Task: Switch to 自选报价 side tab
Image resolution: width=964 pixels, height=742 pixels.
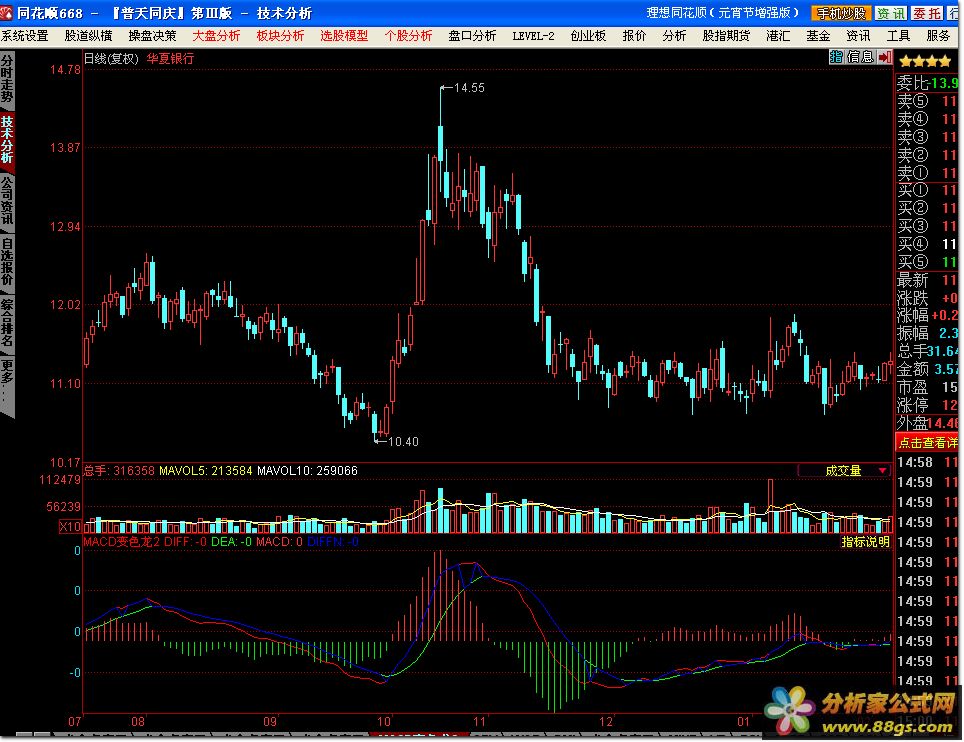Action: (7, 262)
